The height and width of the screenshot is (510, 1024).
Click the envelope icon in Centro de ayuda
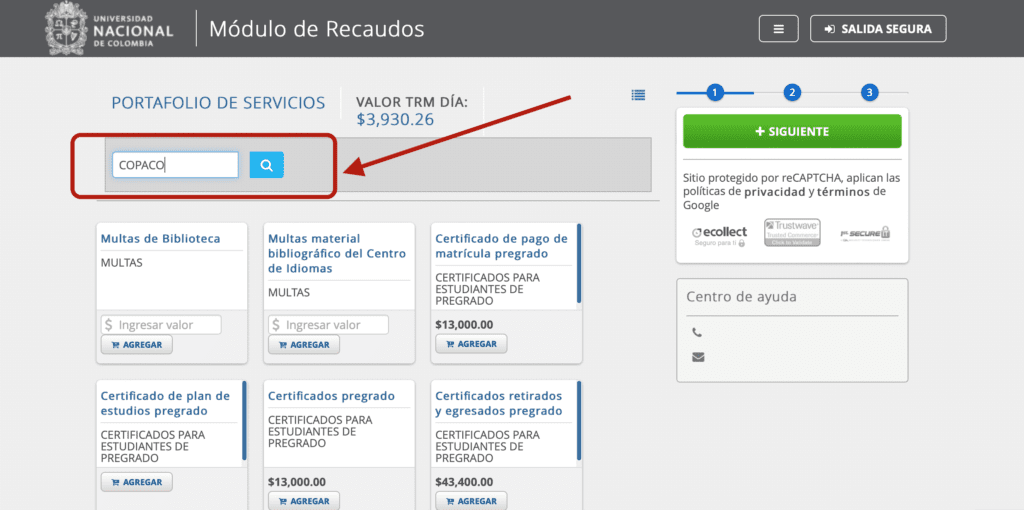click(x=697, y=357)
